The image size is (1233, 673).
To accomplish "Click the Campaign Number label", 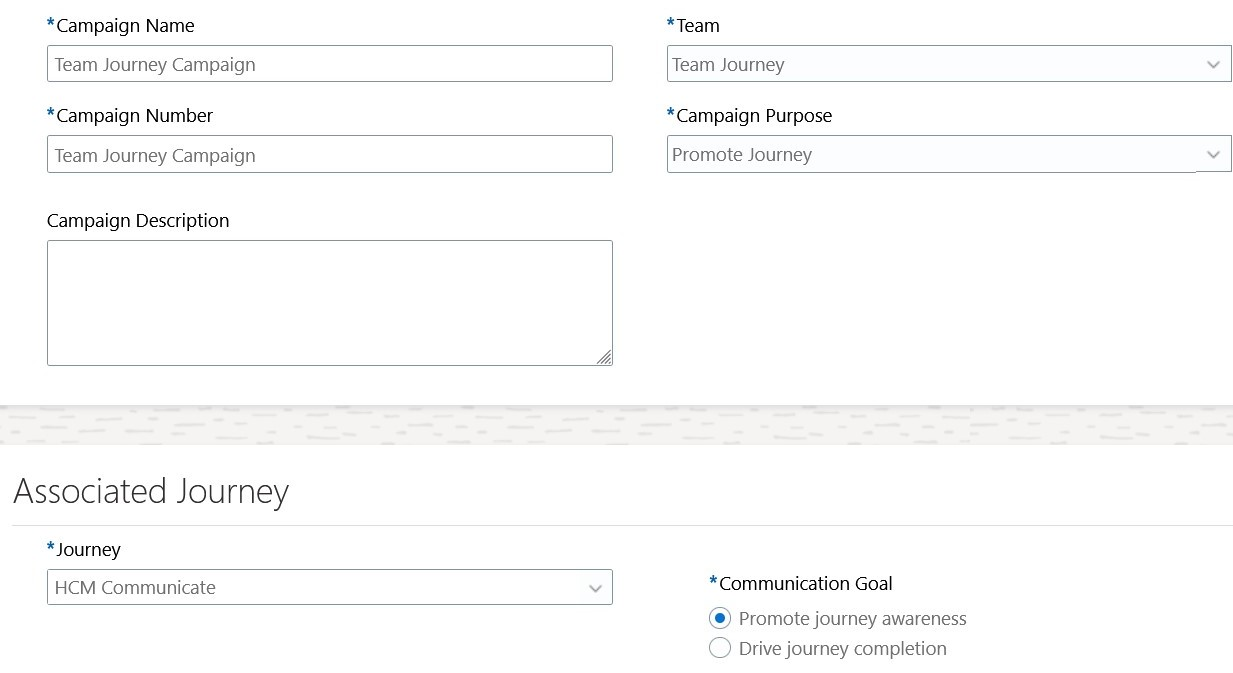I will (134, 116).
